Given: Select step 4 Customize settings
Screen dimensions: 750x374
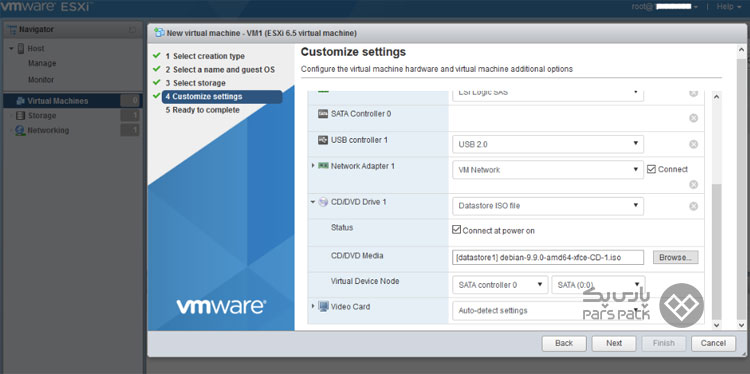Looking at the screenshot, I should (x=222, y=97).
